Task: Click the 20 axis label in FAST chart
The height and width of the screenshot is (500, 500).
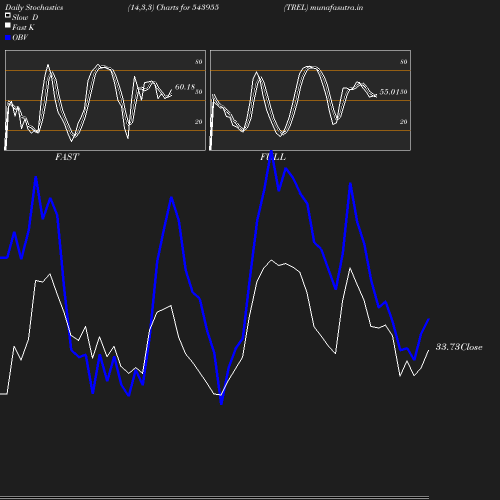Action: 199,122
